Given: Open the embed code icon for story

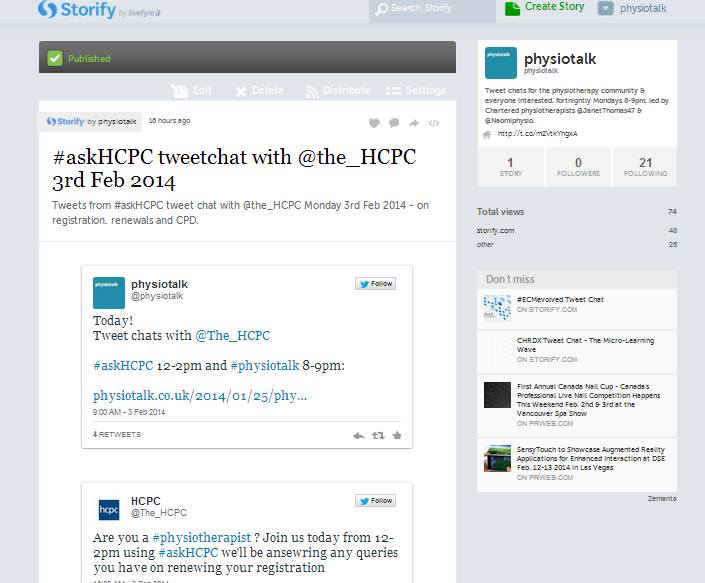Looking at the screenshot, I should [434, 123].
